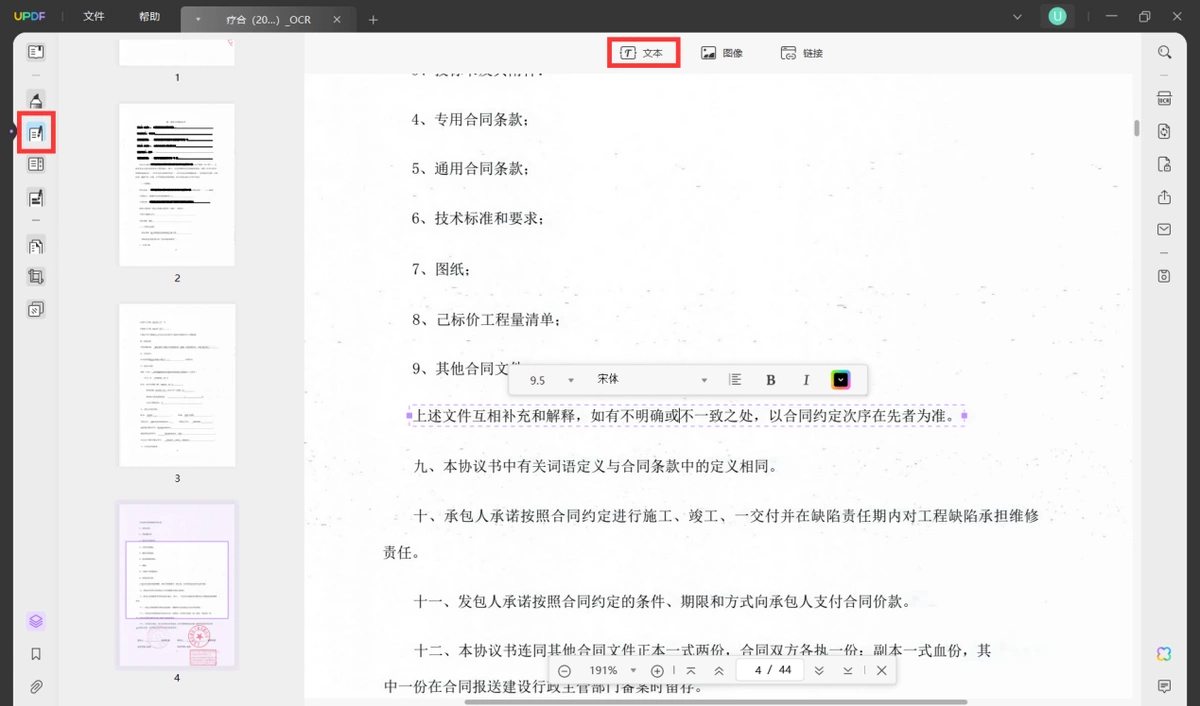
Task: Open the Edit PDF tool
Action: pos(36,132)
